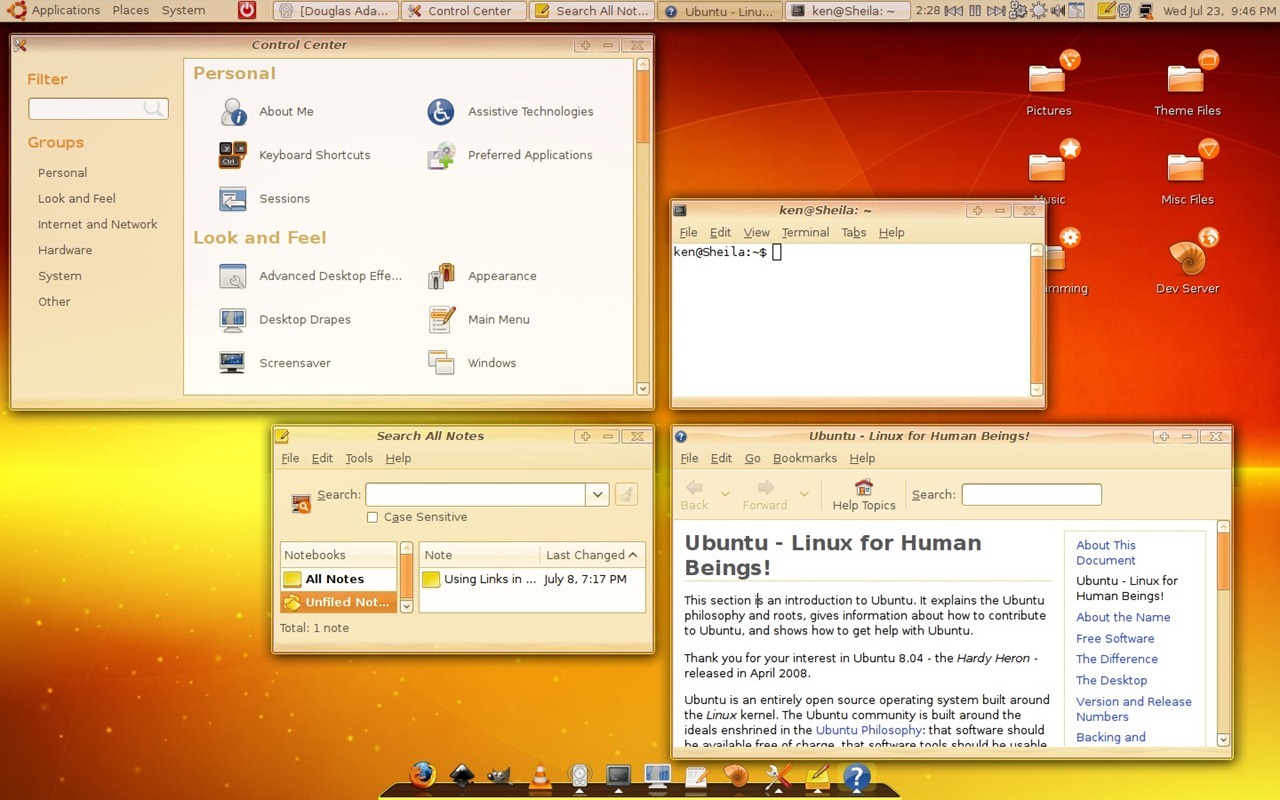Click the clear search broom icon in Notes
Image resolution: width=1280 pixels, height=800 pixels.
(627, 494)
